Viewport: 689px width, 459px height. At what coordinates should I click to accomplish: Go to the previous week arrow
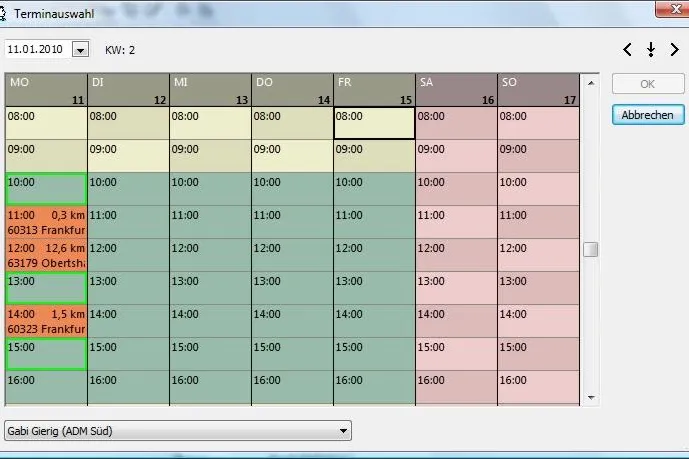coord(627,50)
